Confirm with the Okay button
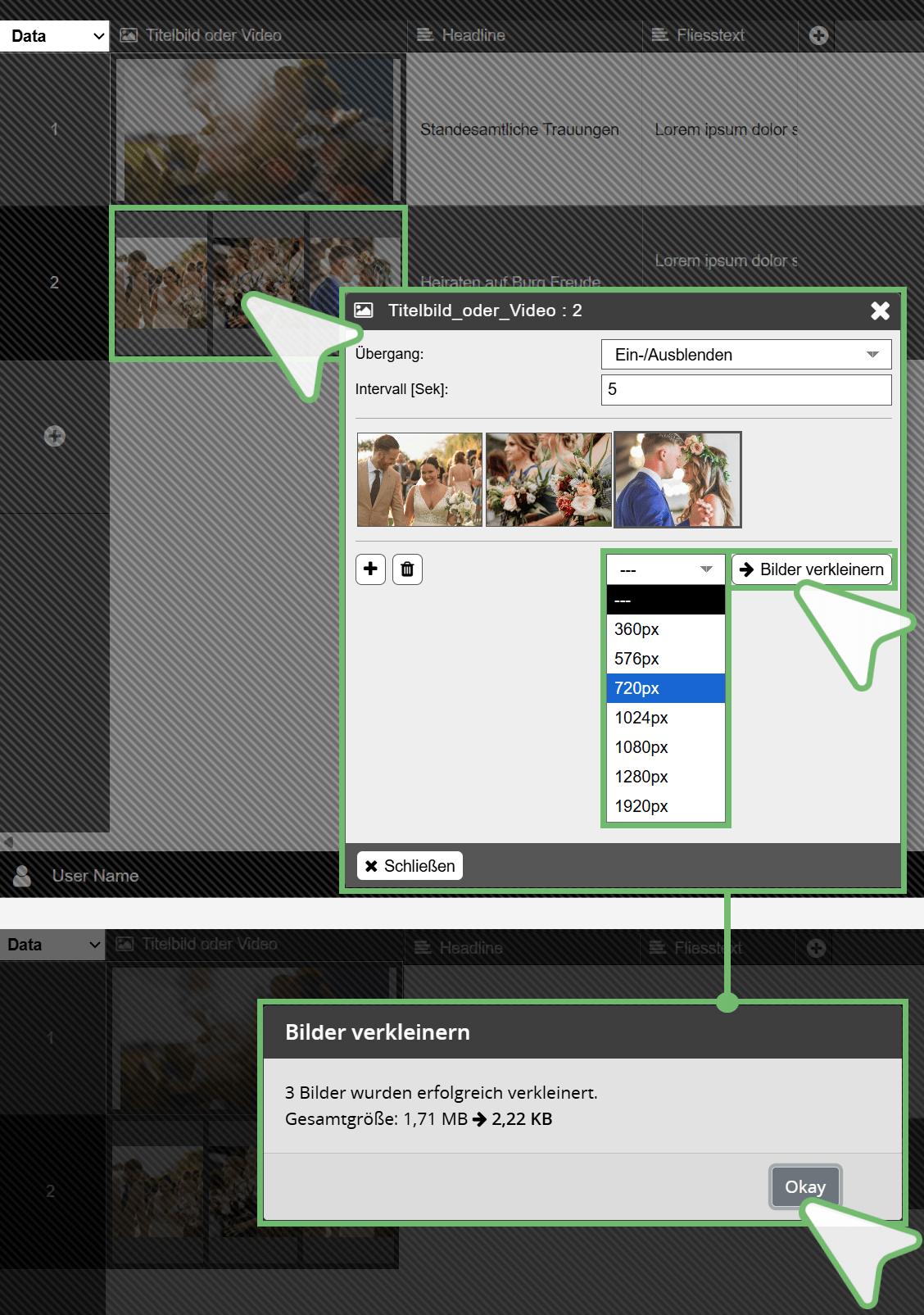Screen dimensions: 924x1315 [x=805, y=1186]
